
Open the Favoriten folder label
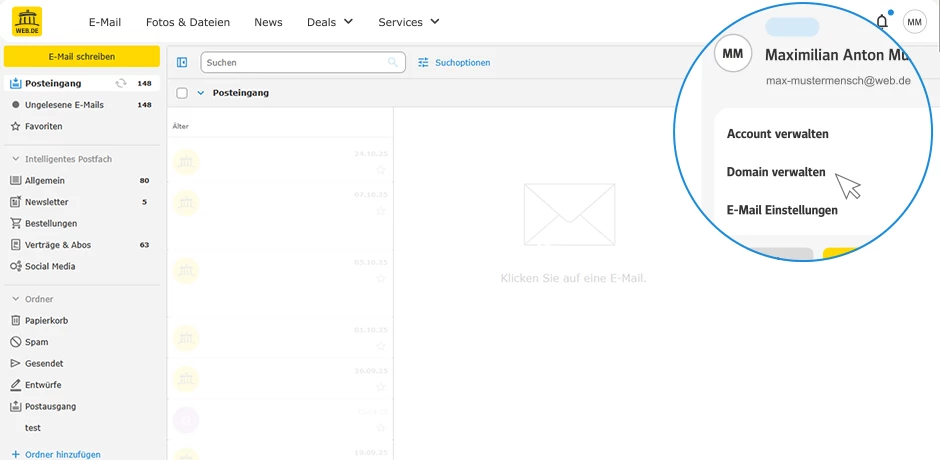tap(44, 127)
